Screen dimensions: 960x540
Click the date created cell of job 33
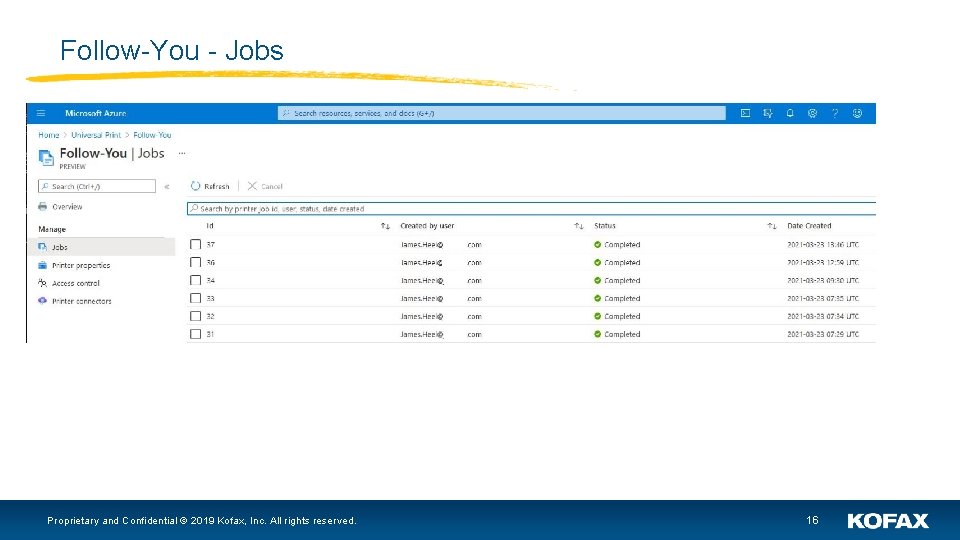(x=823, y=298)
